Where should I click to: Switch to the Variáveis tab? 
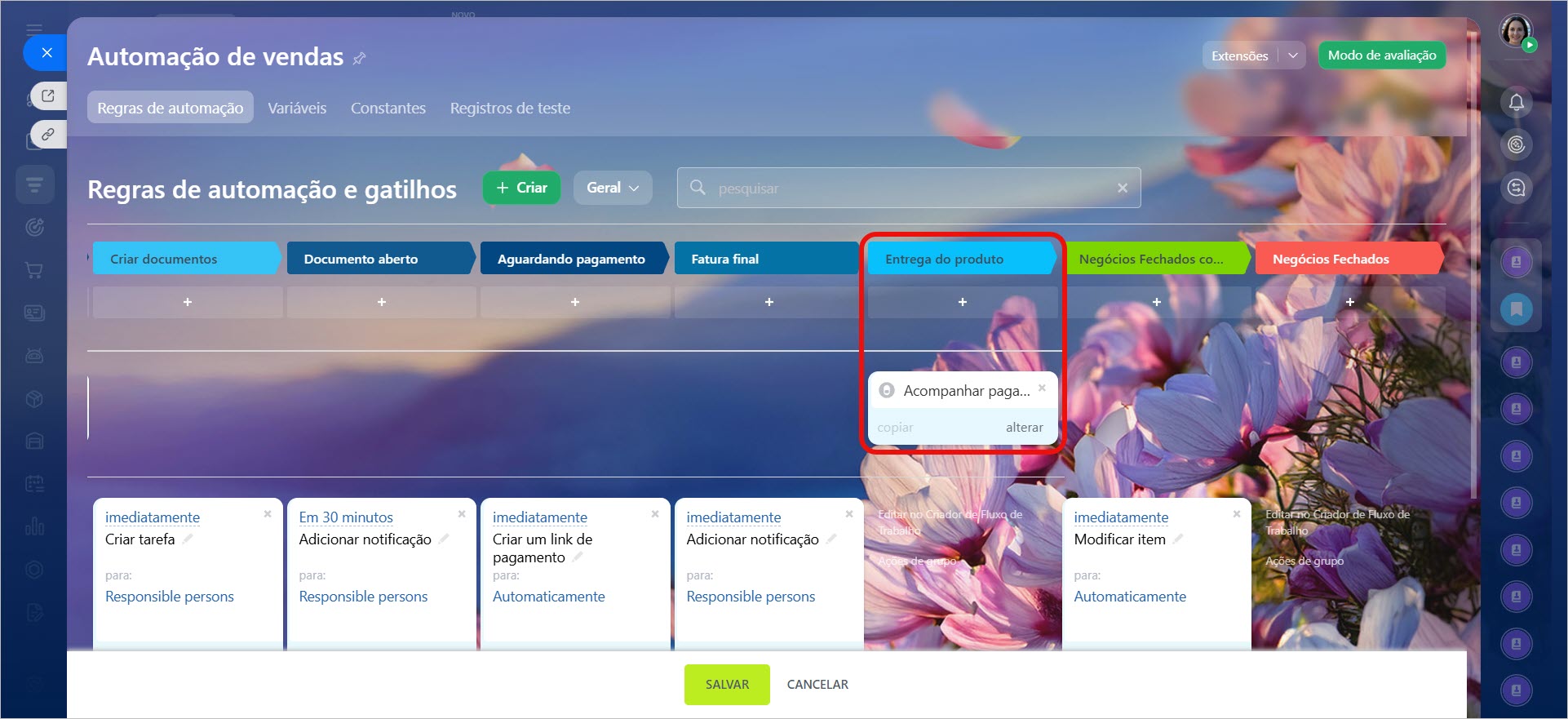pyautogui.click(x=297, y=108)
